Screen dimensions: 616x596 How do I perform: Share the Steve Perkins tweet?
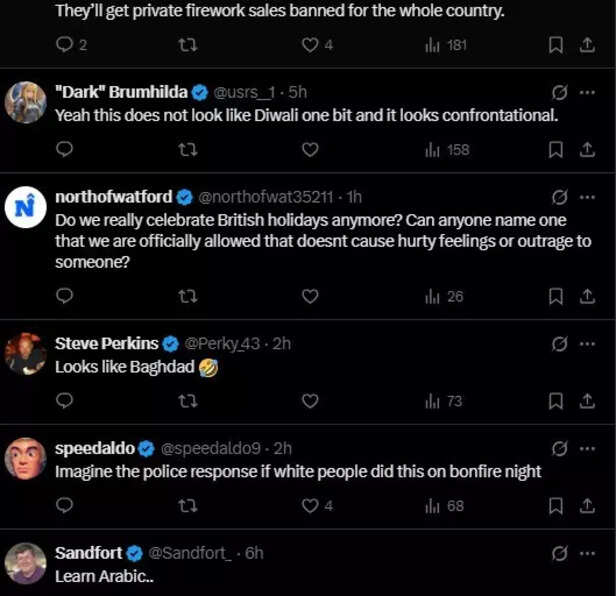(x=588, y=401)
